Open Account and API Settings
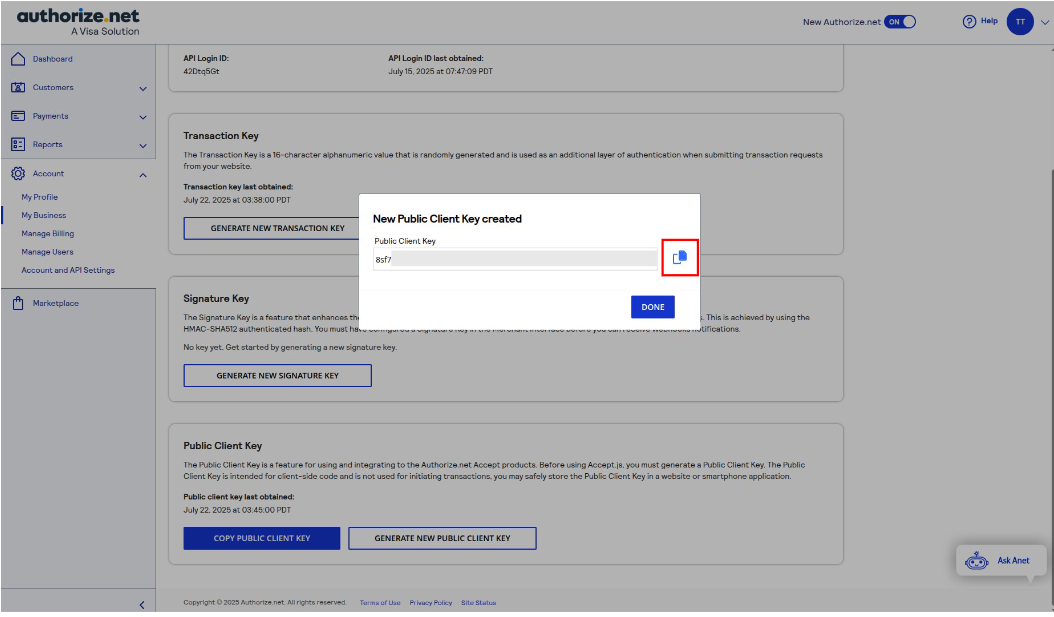This screenshot has height=617, width=1054. pyautogui.click(x=68, y=270)
